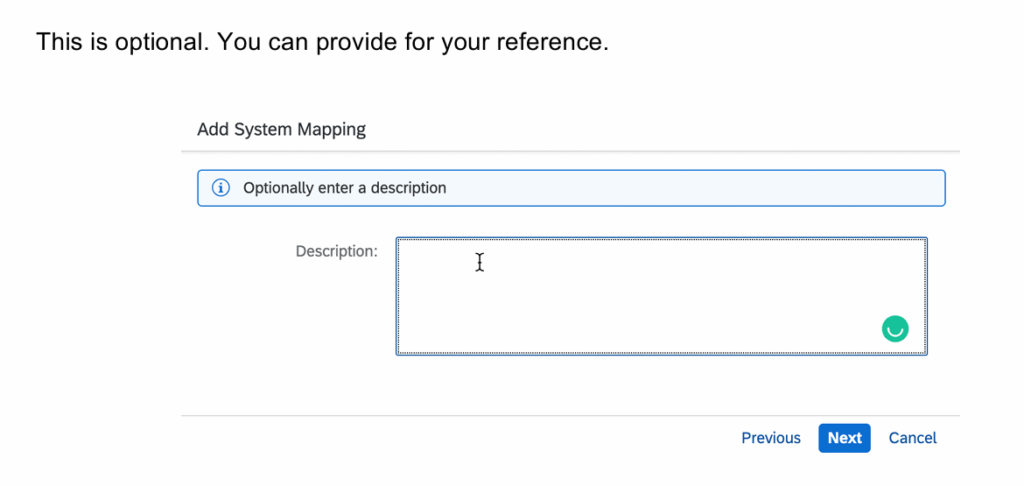Screen dimensions: 1024x486
Task: Click the word "Mapping" in the dialog header
Action: click(334, 129)
